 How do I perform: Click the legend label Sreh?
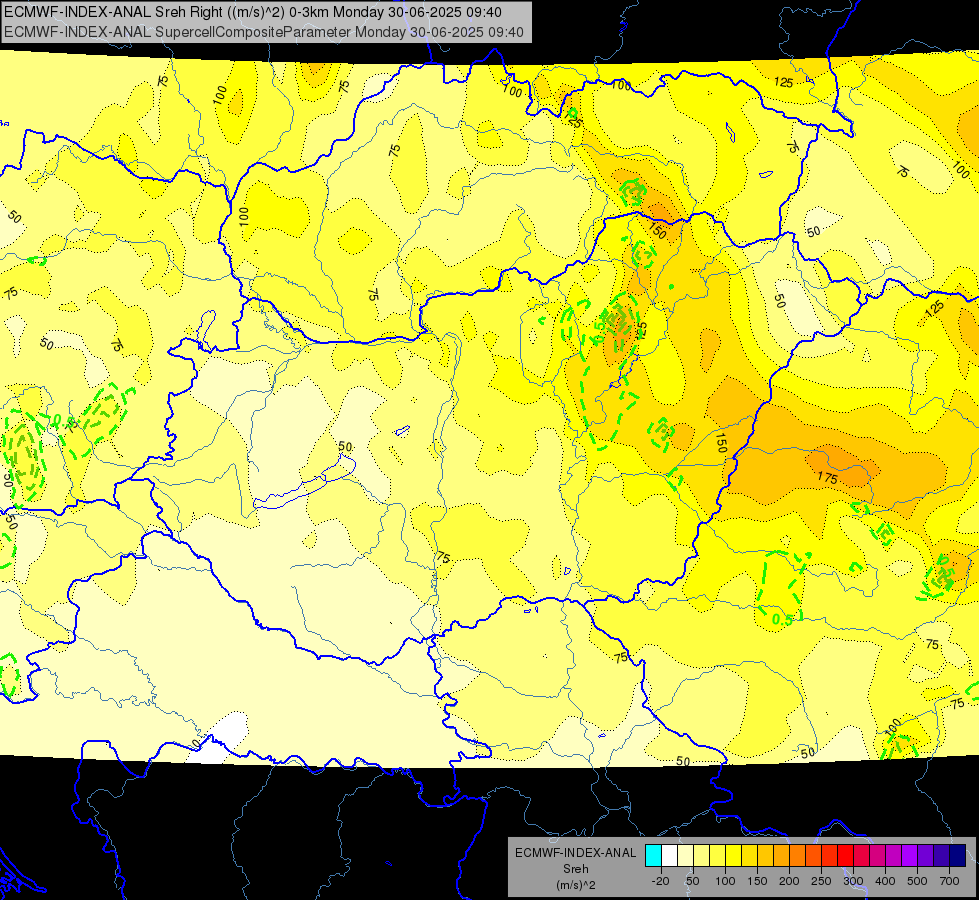tap(576, 869)
